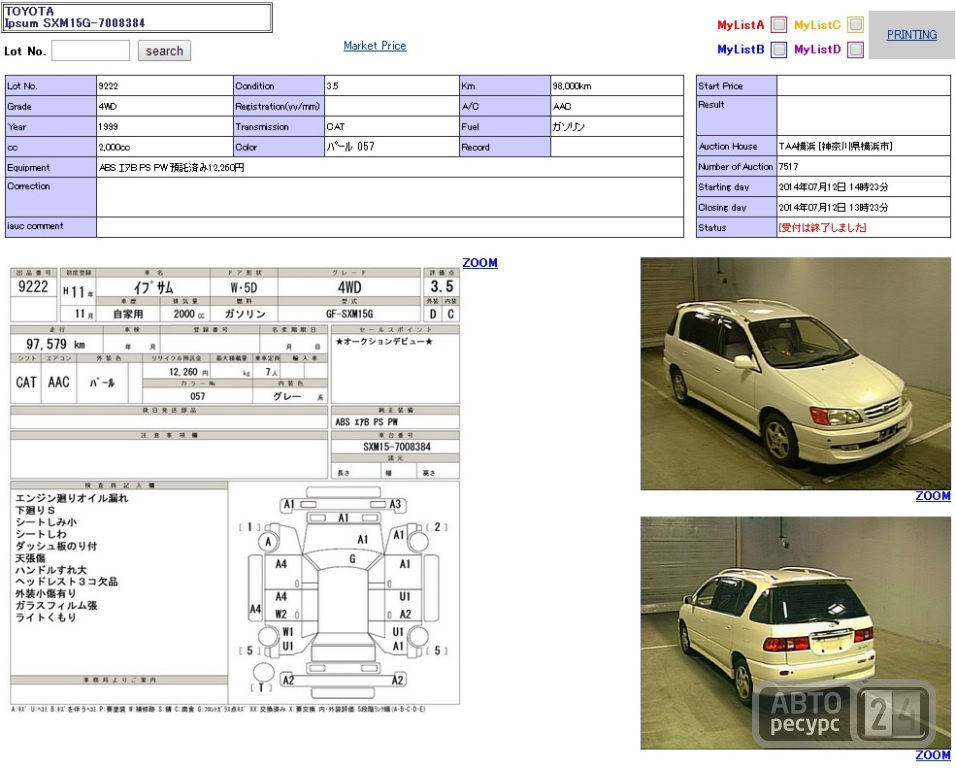Screen dimensions: 956x768
Task: Check the MyListC checkbox
Action: (x=856, y=24)
